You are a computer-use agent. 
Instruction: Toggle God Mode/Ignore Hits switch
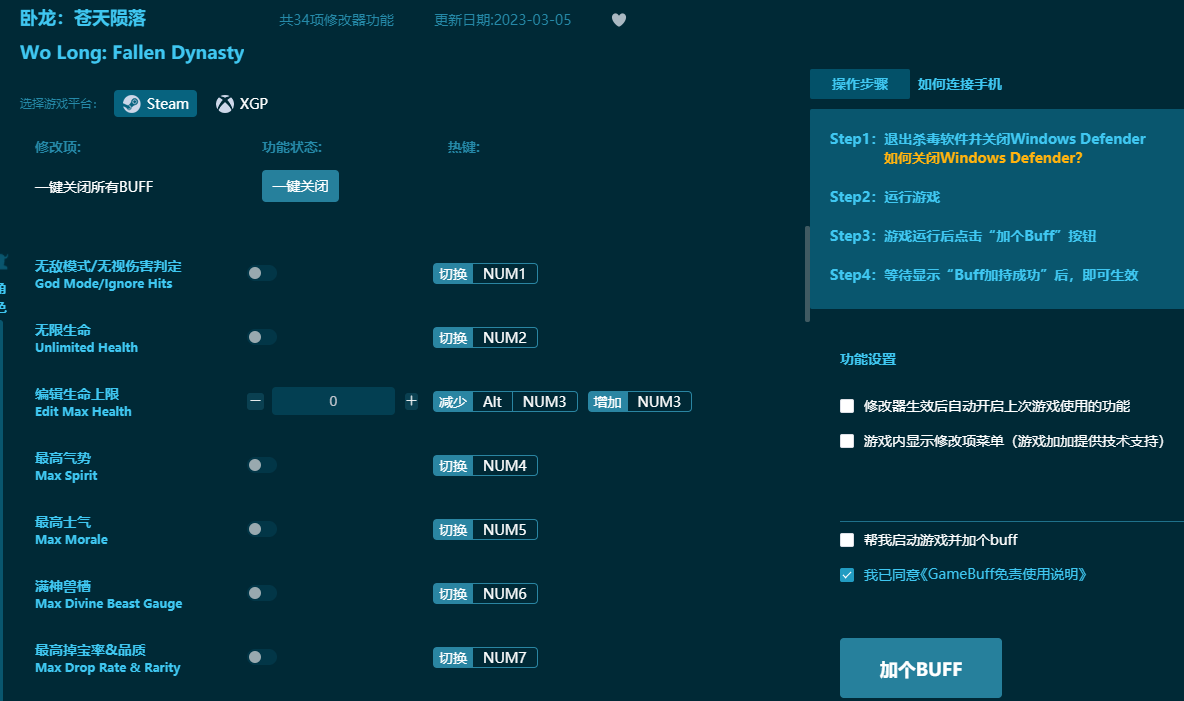(x=262, y=273)
